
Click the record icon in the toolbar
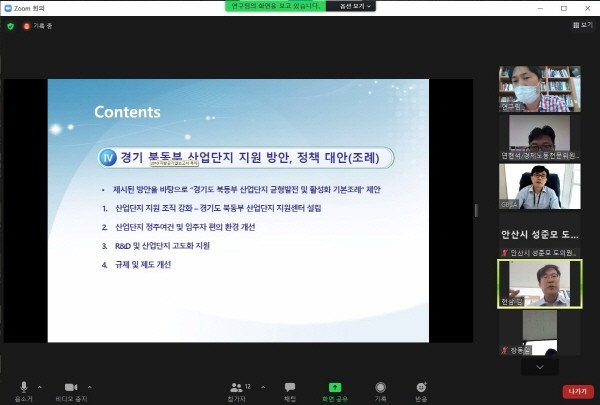click(x=380, y=387)
